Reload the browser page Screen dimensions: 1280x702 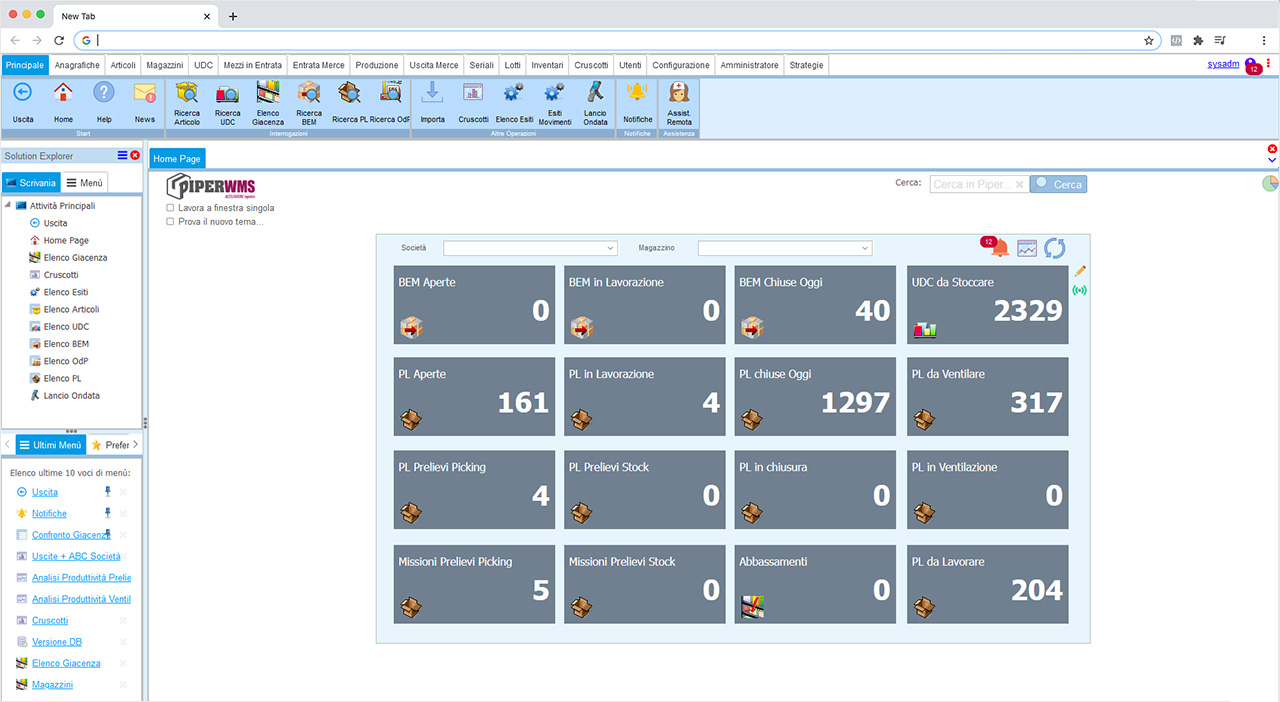click(59, 40)
